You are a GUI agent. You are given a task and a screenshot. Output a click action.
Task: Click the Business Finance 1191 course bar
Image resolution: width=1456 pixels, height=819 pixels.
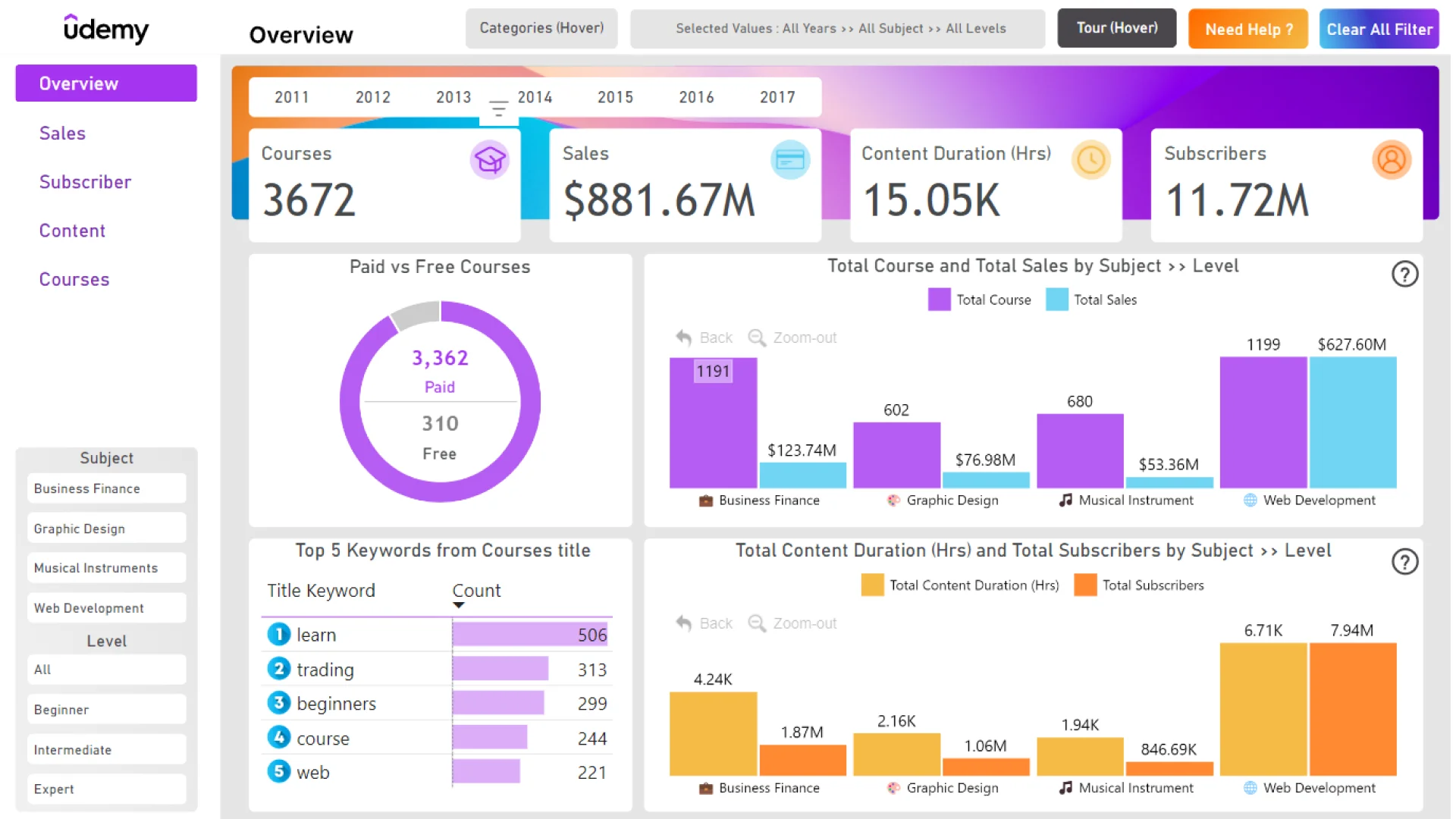point(713,422)
